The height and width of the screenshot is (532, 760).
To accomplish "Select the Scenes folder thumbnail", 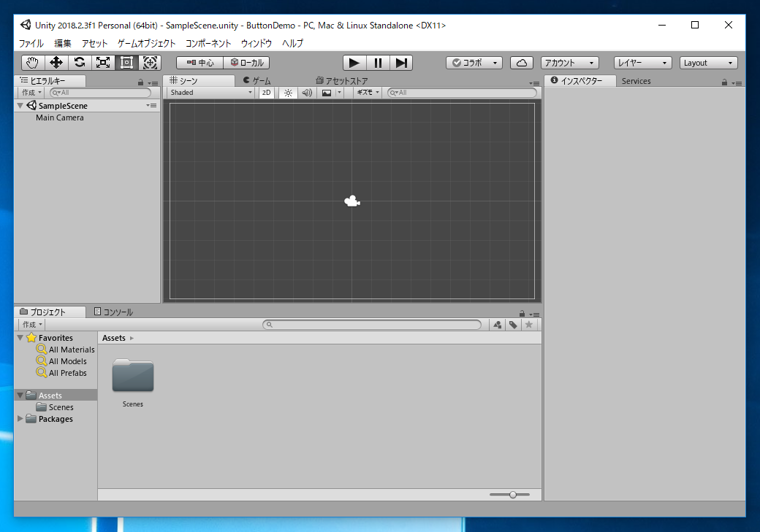I will (x=133, y=383).
